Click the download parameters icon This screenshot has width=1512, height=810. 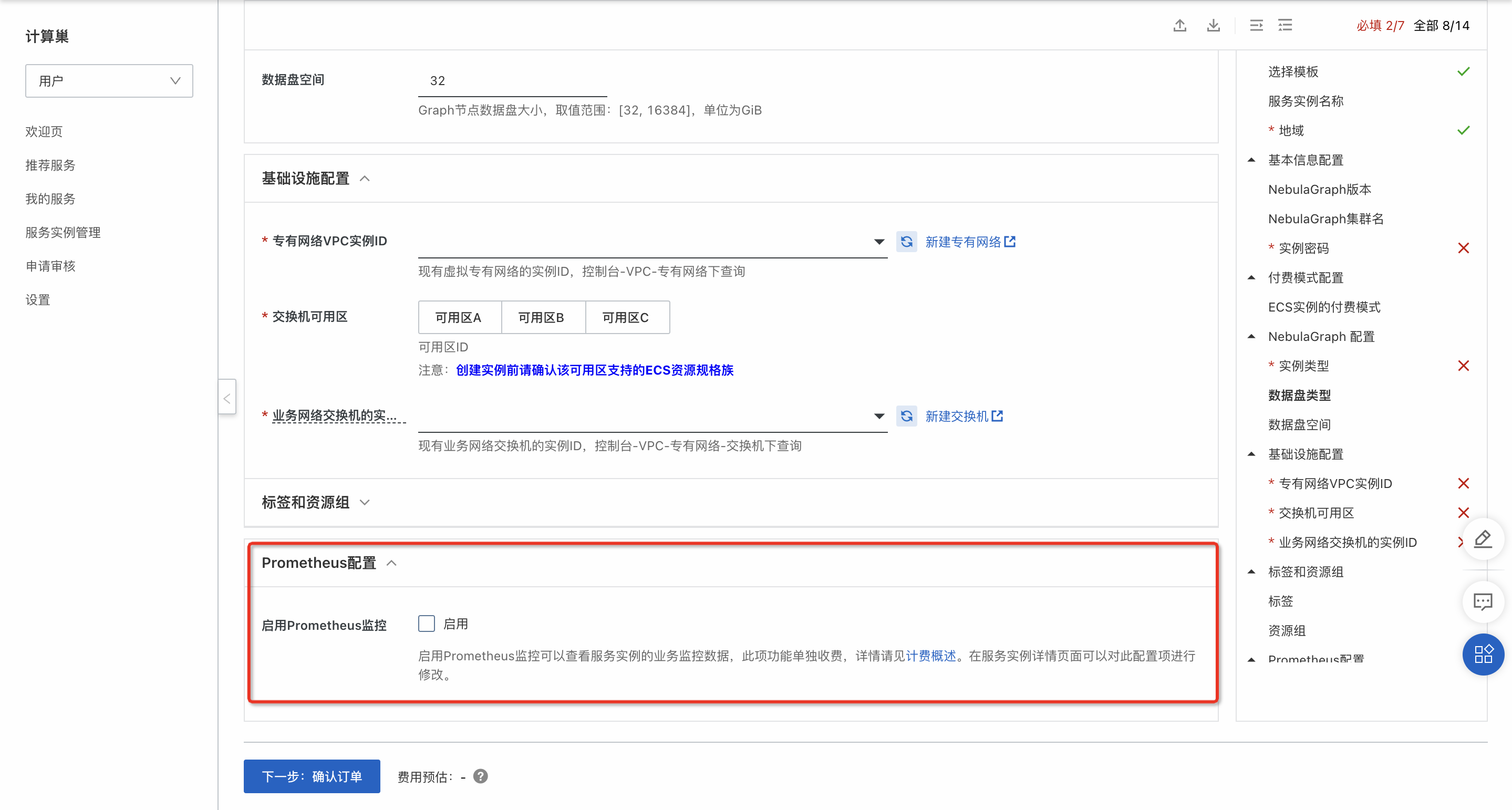pos(1213,25)
